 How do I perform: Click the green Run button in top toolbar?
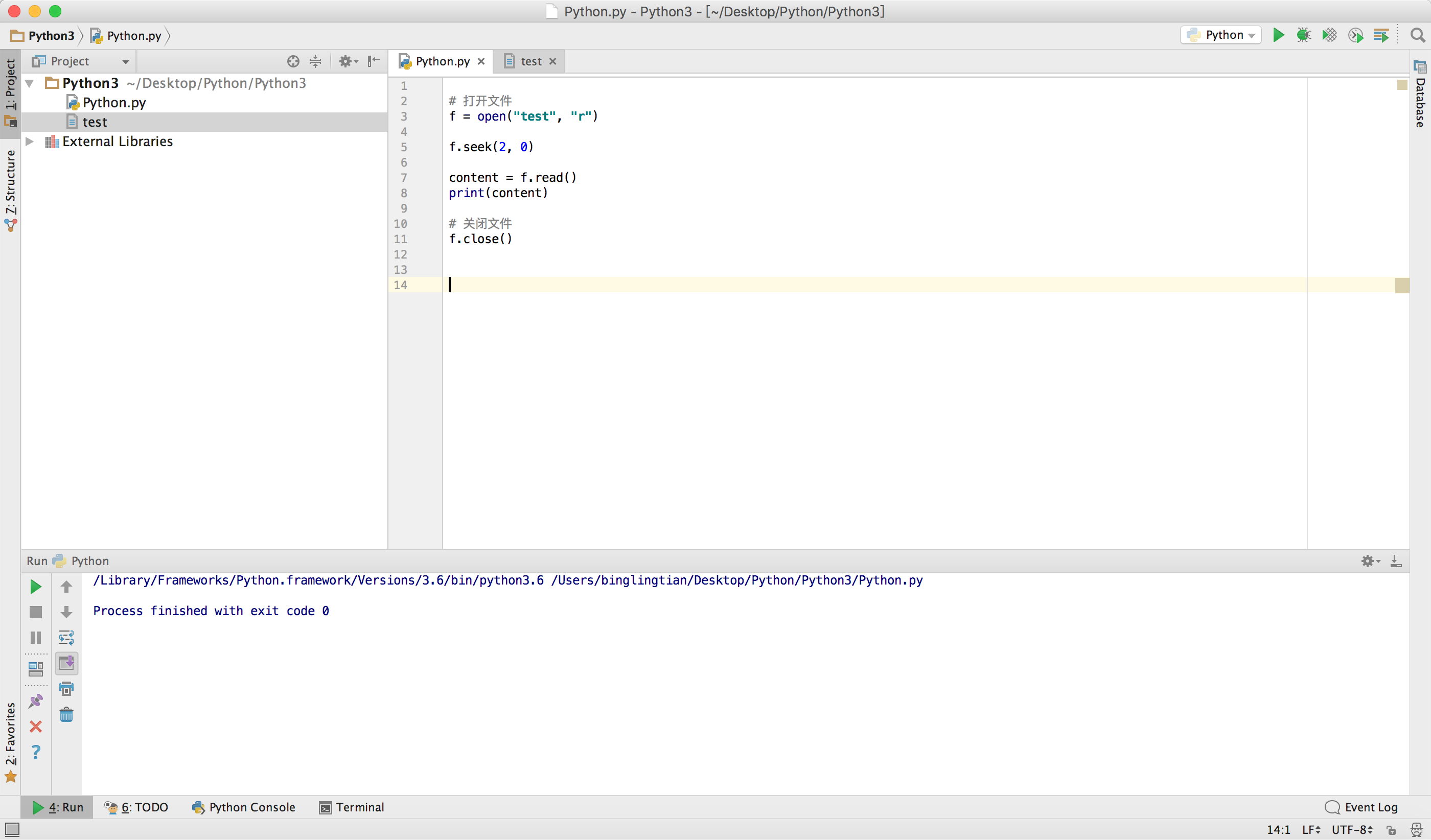[x=1278, y=35]
